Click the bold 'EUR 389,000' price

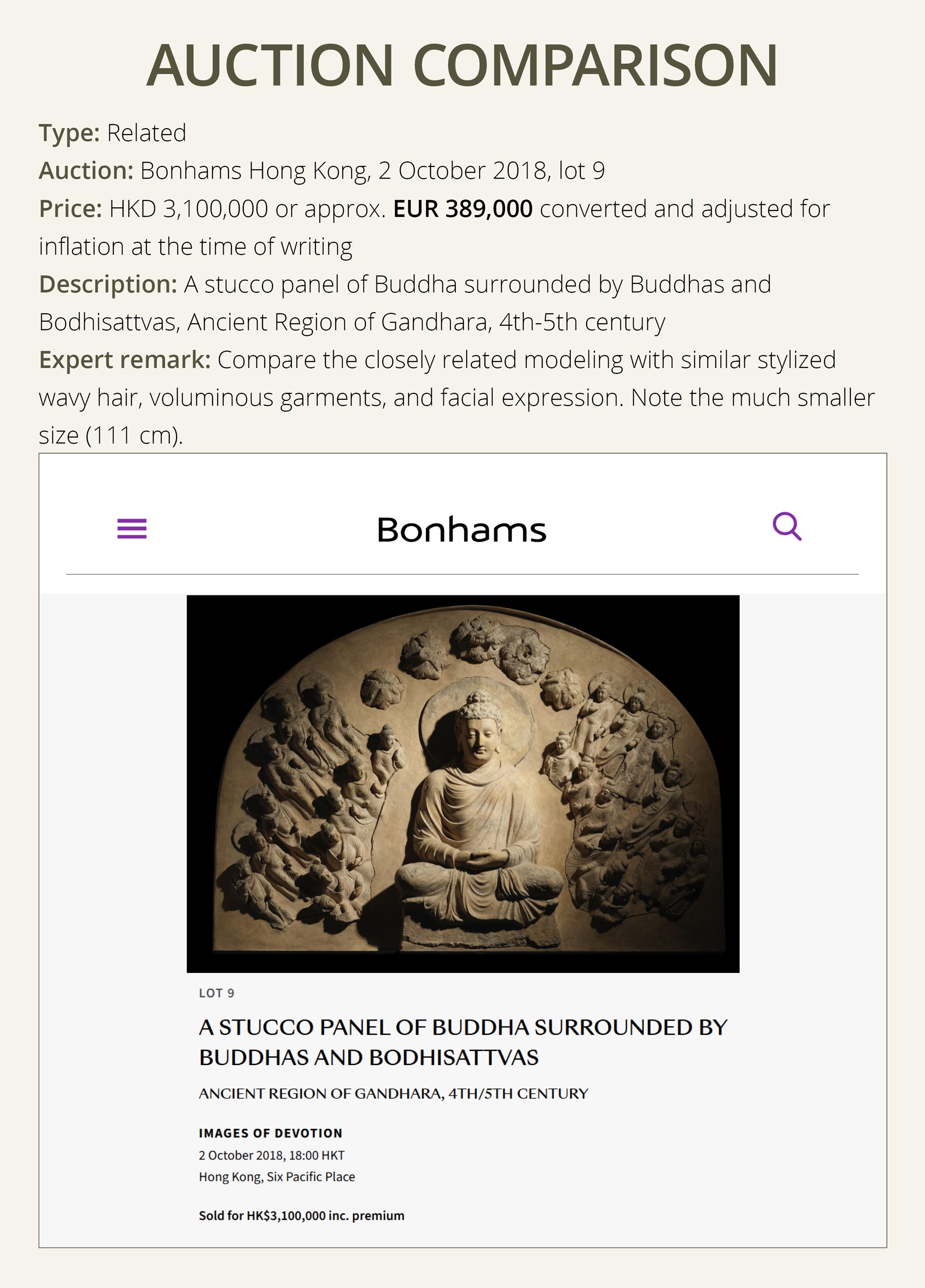[x=463, y=209]
